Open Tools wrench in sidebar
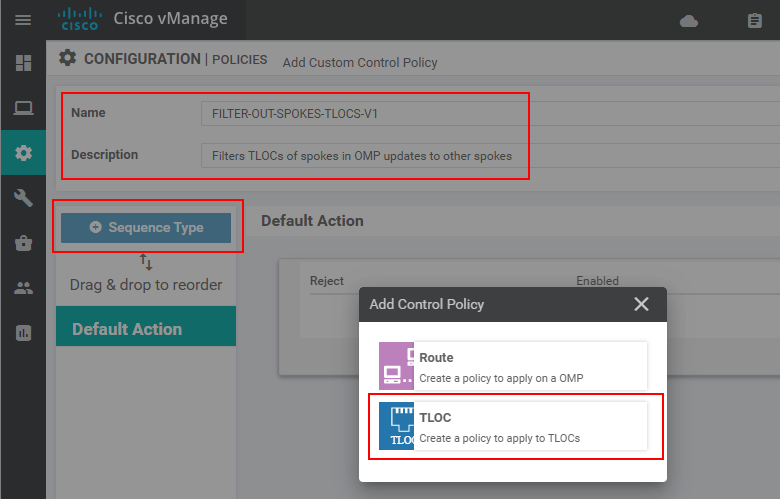The image size is (780, 499). 23,198
